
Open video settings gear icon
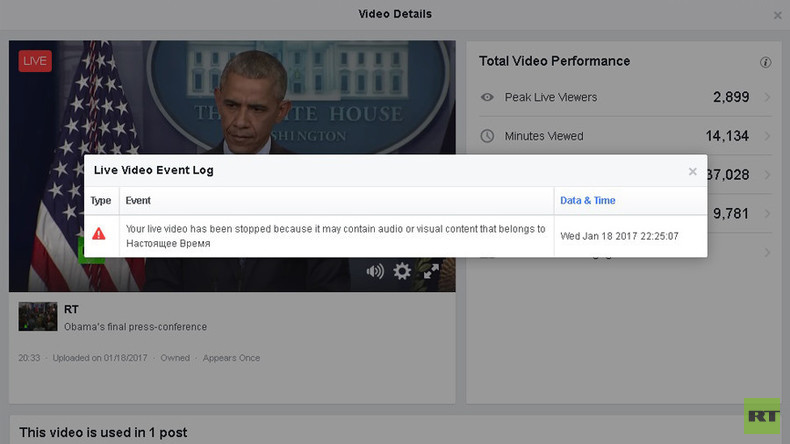tap(402, 272)
